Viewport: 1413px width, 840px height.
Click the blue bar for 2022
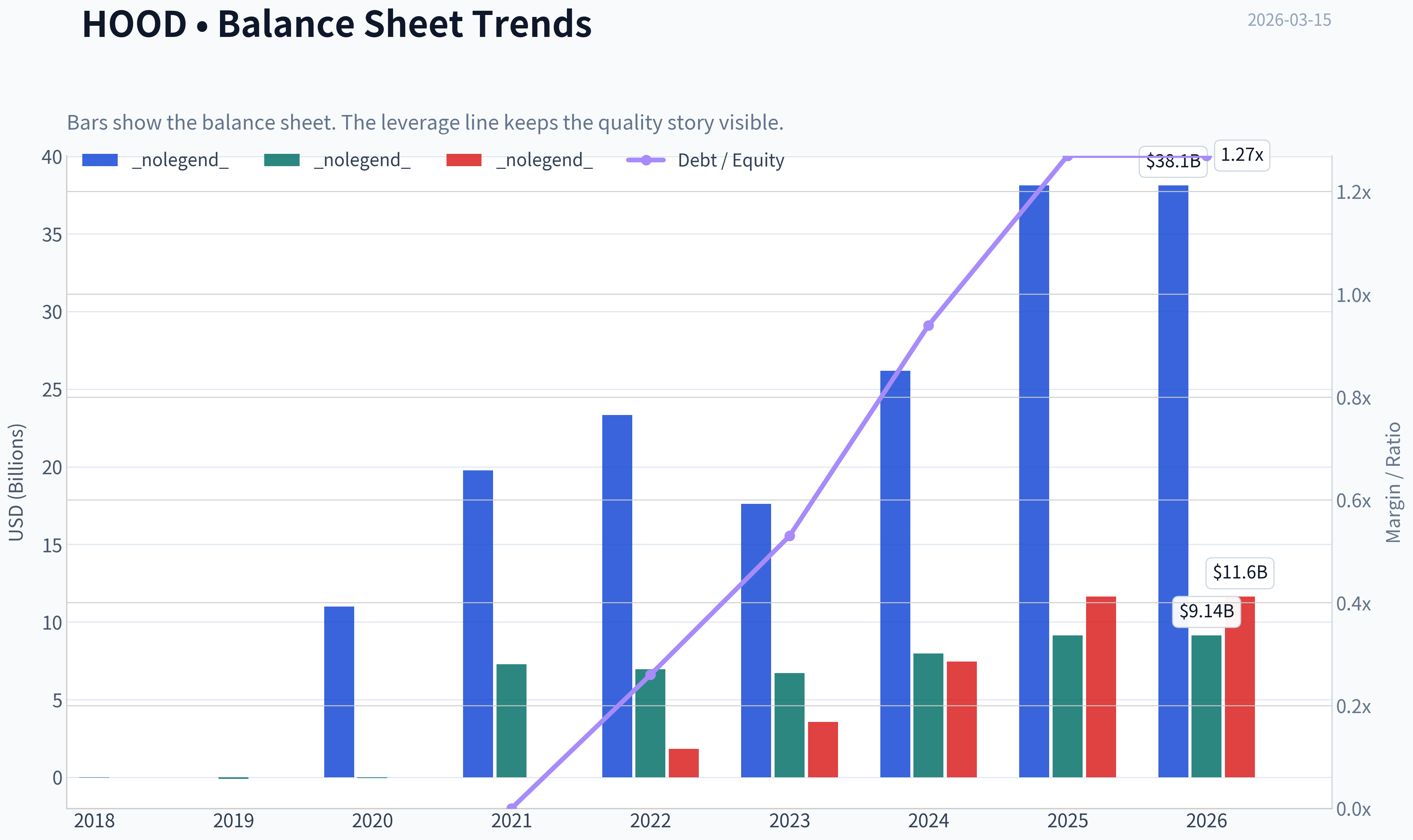[617, 596]
